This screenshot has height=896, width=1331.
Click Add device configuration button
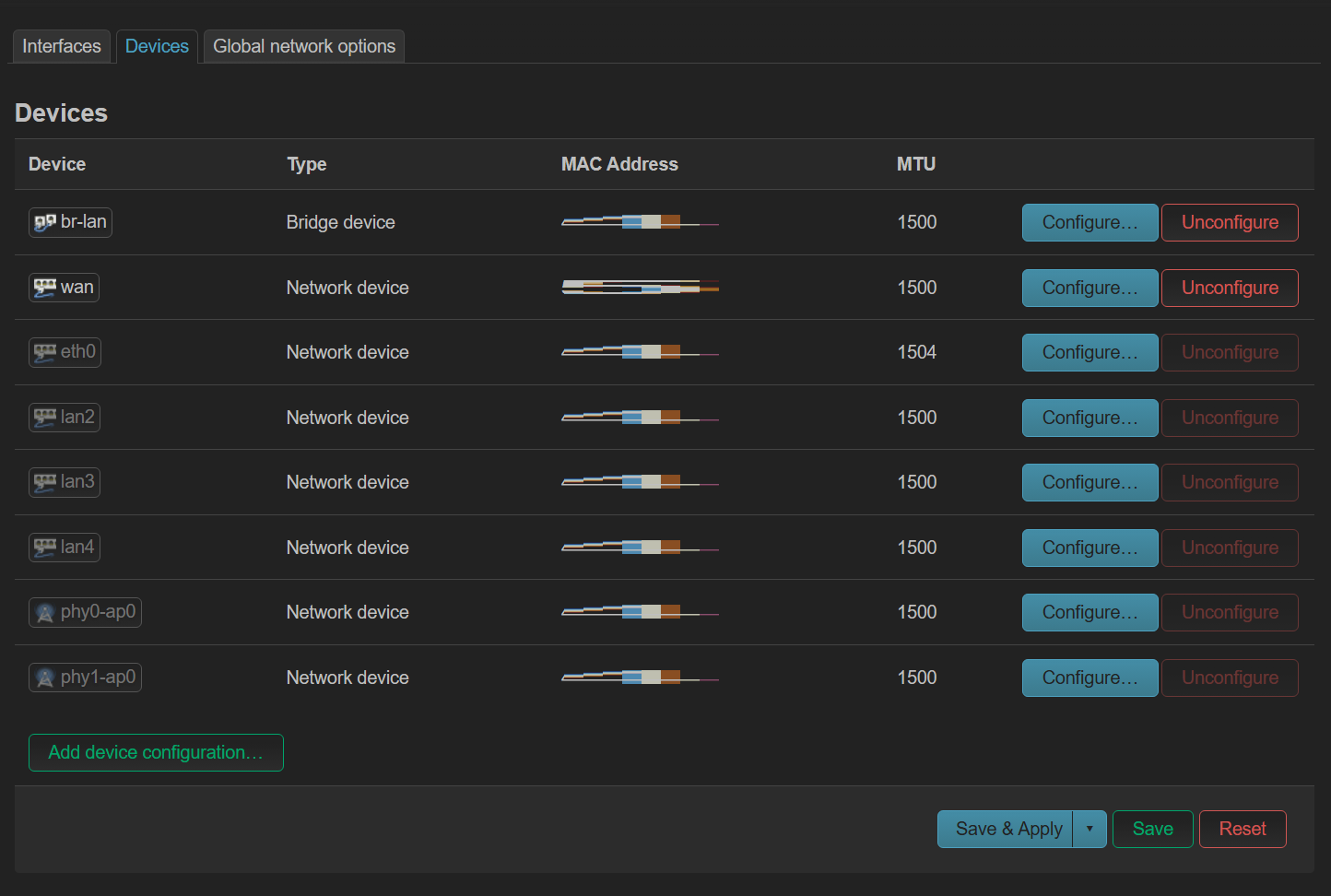156,752
